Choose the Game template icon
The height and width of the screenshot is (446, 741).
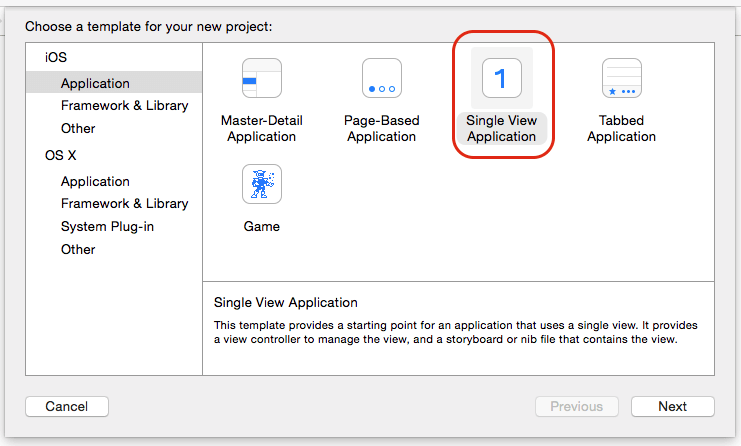point(262,184)
